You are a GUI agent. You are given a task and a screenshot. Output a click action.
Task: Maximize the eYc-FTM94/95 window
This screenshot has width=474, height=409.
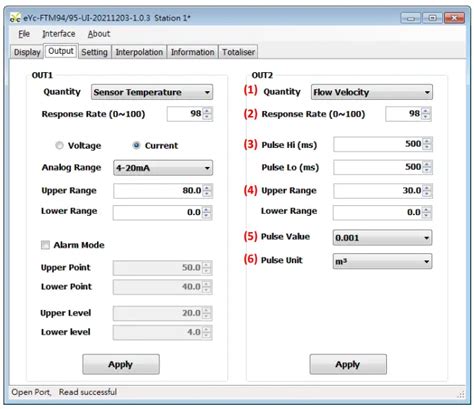(432, 18)
